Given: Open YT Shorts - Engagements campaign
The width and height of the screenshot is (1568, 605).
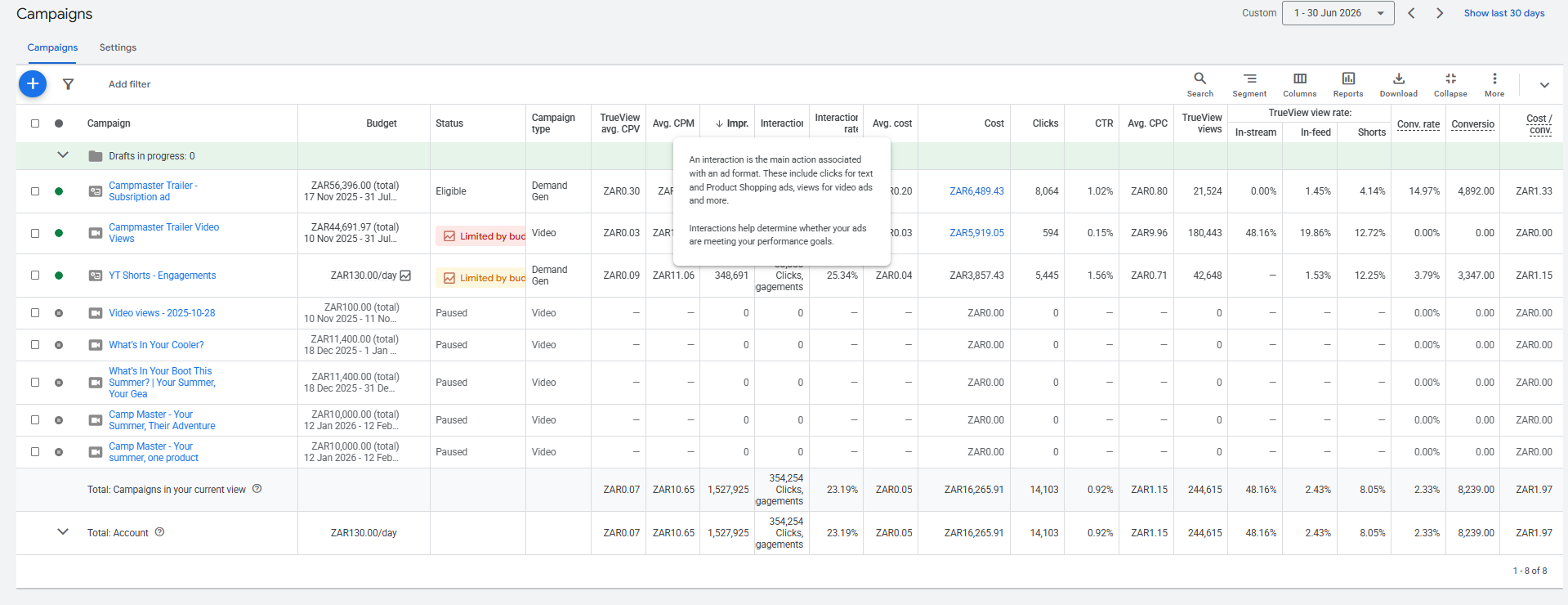Looking at the screenshot, I should (162, 276).
